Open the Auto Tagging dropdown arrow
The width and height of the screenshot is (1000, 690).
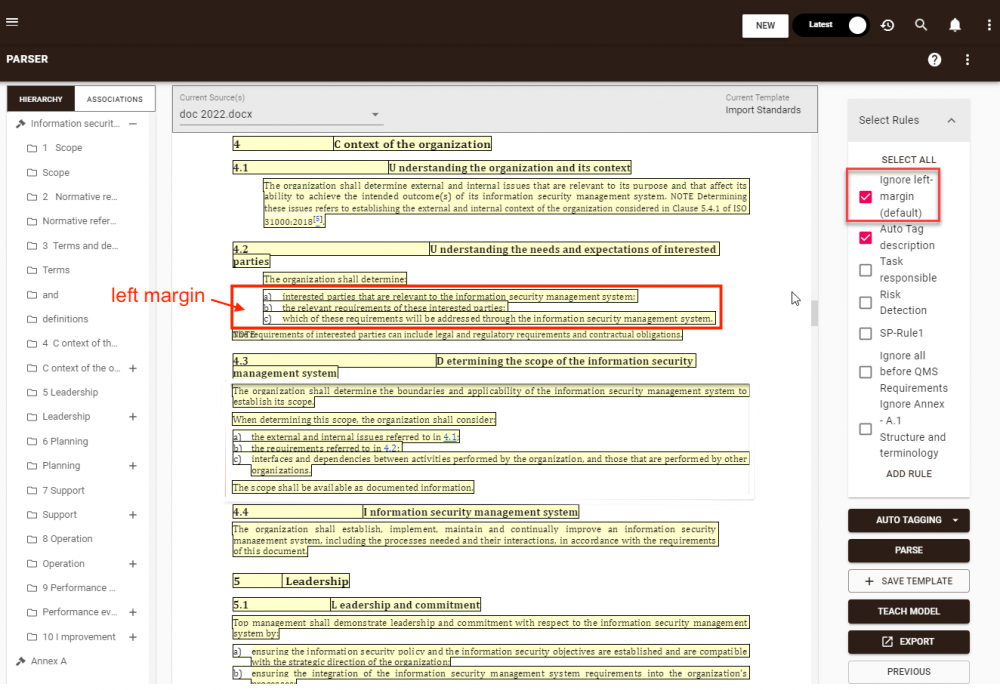(953, 521)
